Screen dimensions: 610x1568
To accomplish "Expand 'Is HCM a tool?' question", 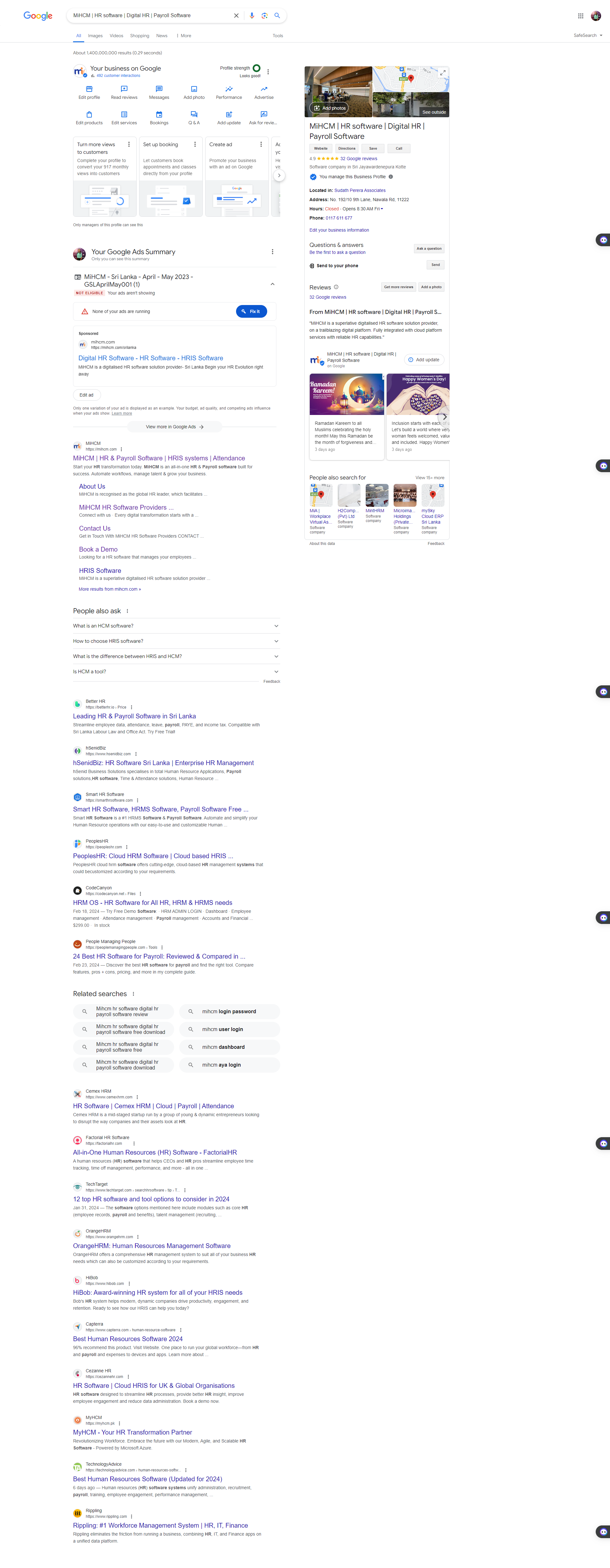I will pos(176,671).
